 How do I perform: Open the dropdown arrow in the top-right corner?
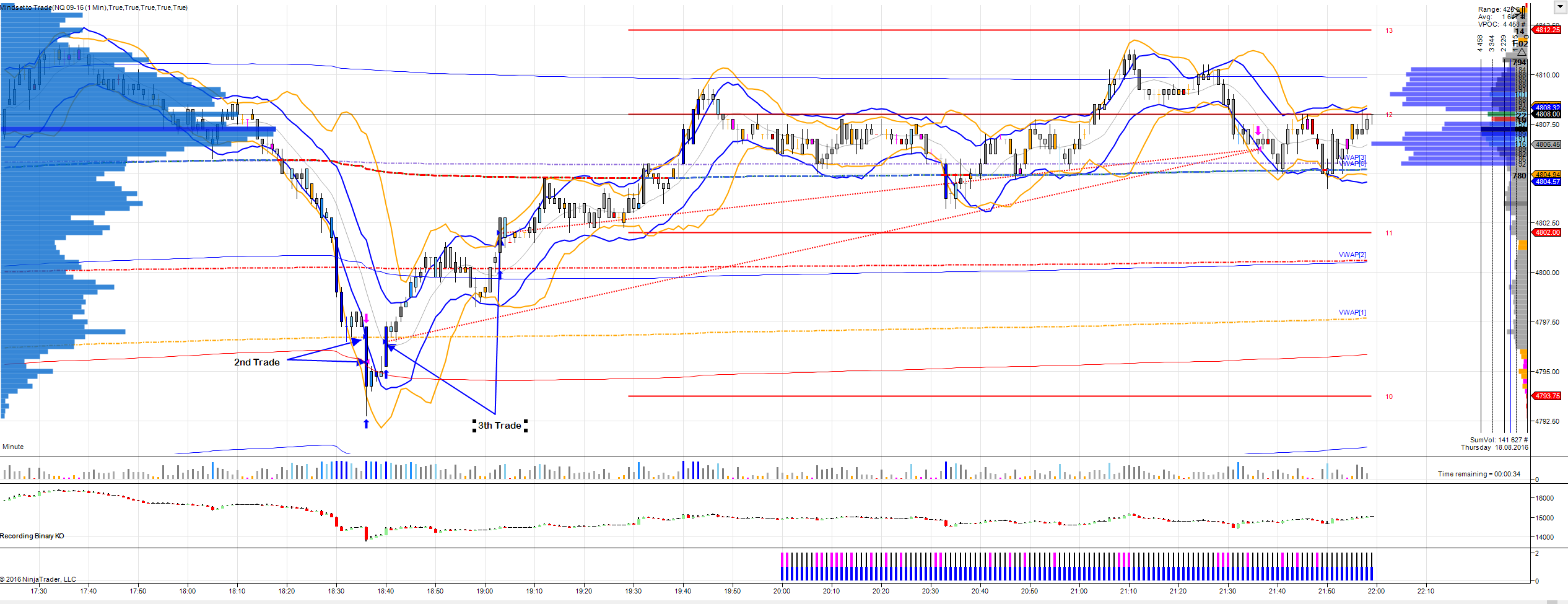[1560, 7]
